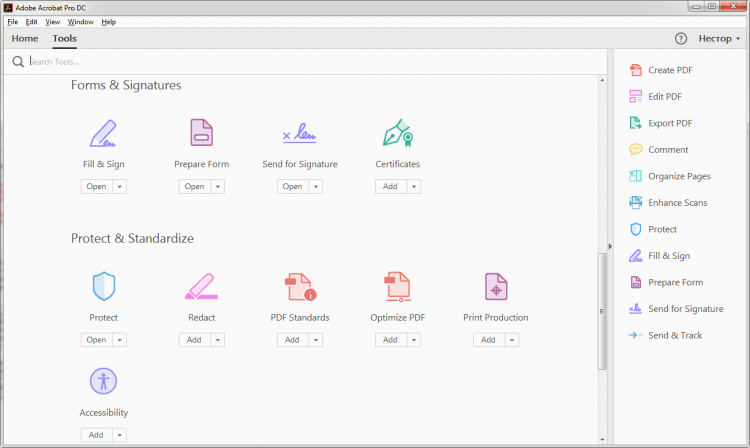Expand the Prepare Form dropdown arrow

pyautogui.click(x=218, y=186)
